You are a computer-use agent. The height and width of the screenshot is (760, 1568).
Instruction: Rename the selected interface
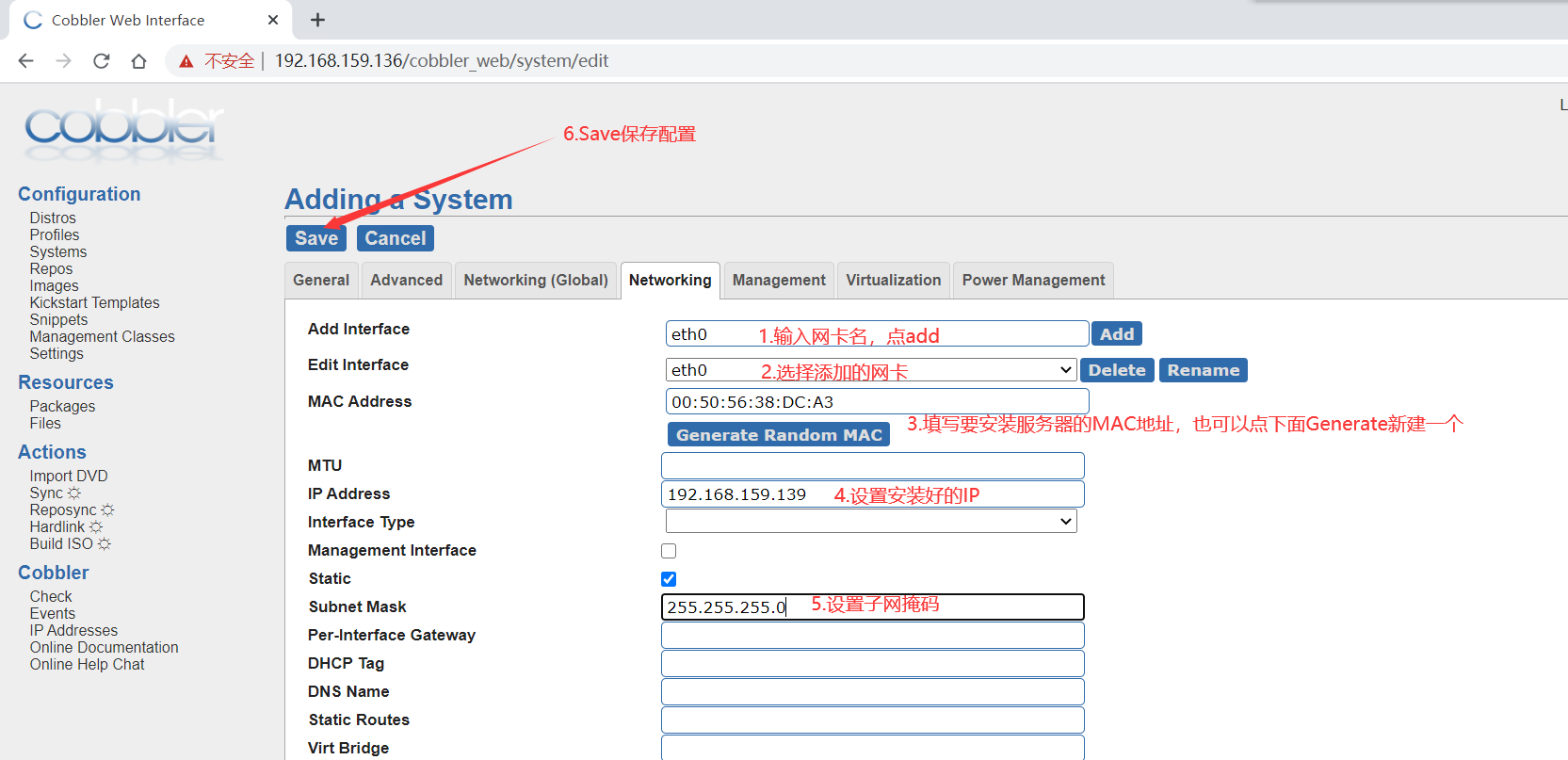click(1204, 370)
